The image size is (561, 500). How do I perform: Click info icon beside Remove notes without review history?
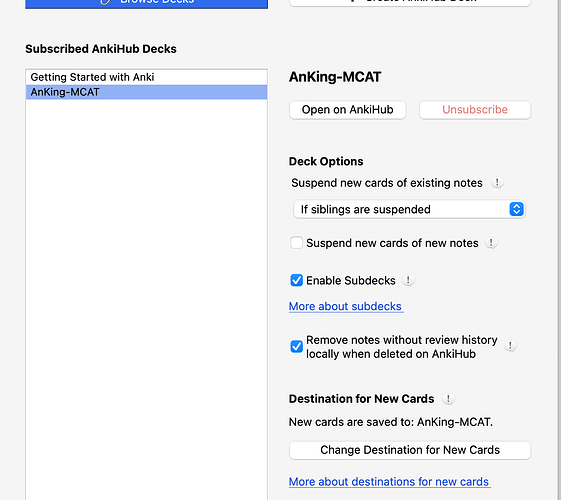[510, 346]
